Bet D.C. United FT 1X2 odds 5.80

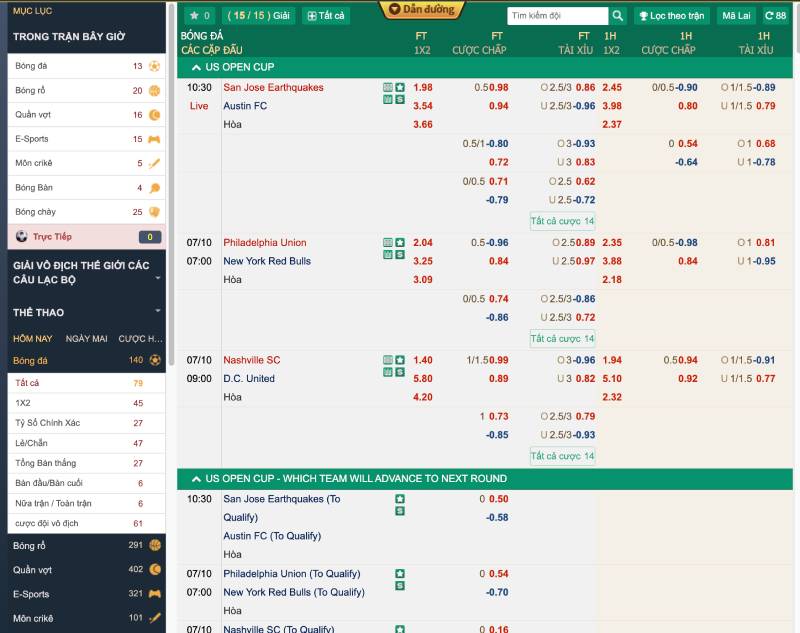[423, 378]
